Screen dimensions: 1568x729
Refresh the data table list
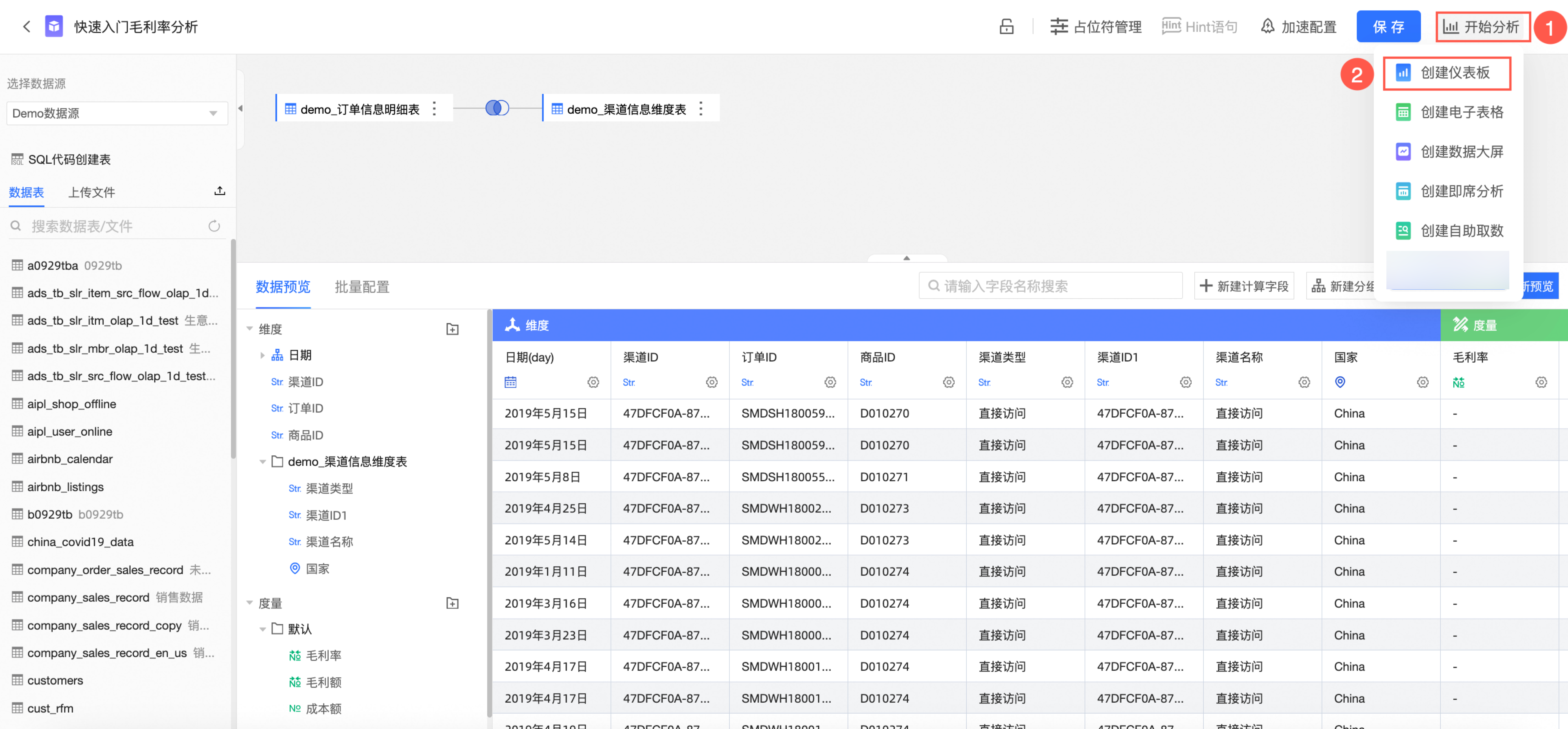pyautogui.click(x=214, y=226)
